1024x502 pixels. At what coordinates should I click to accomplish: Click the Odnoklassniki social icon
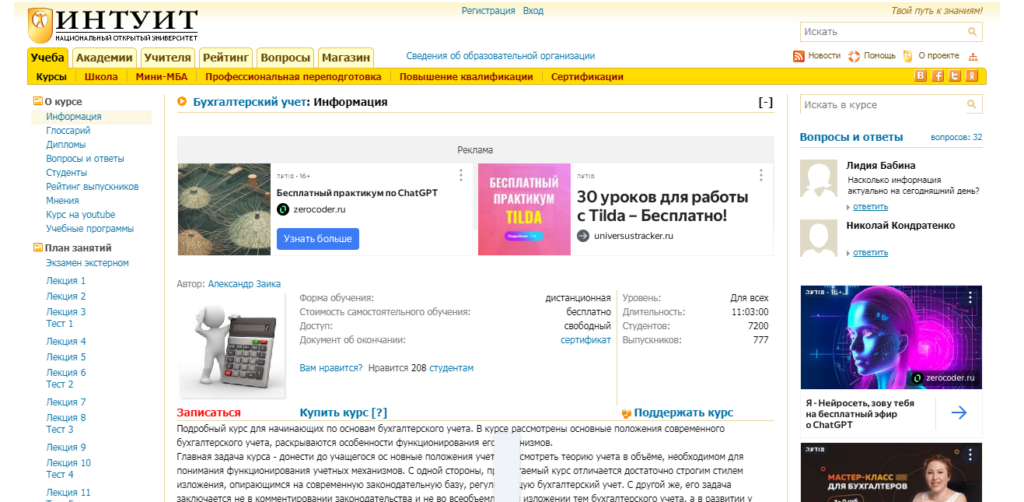(x=971, y=76)
